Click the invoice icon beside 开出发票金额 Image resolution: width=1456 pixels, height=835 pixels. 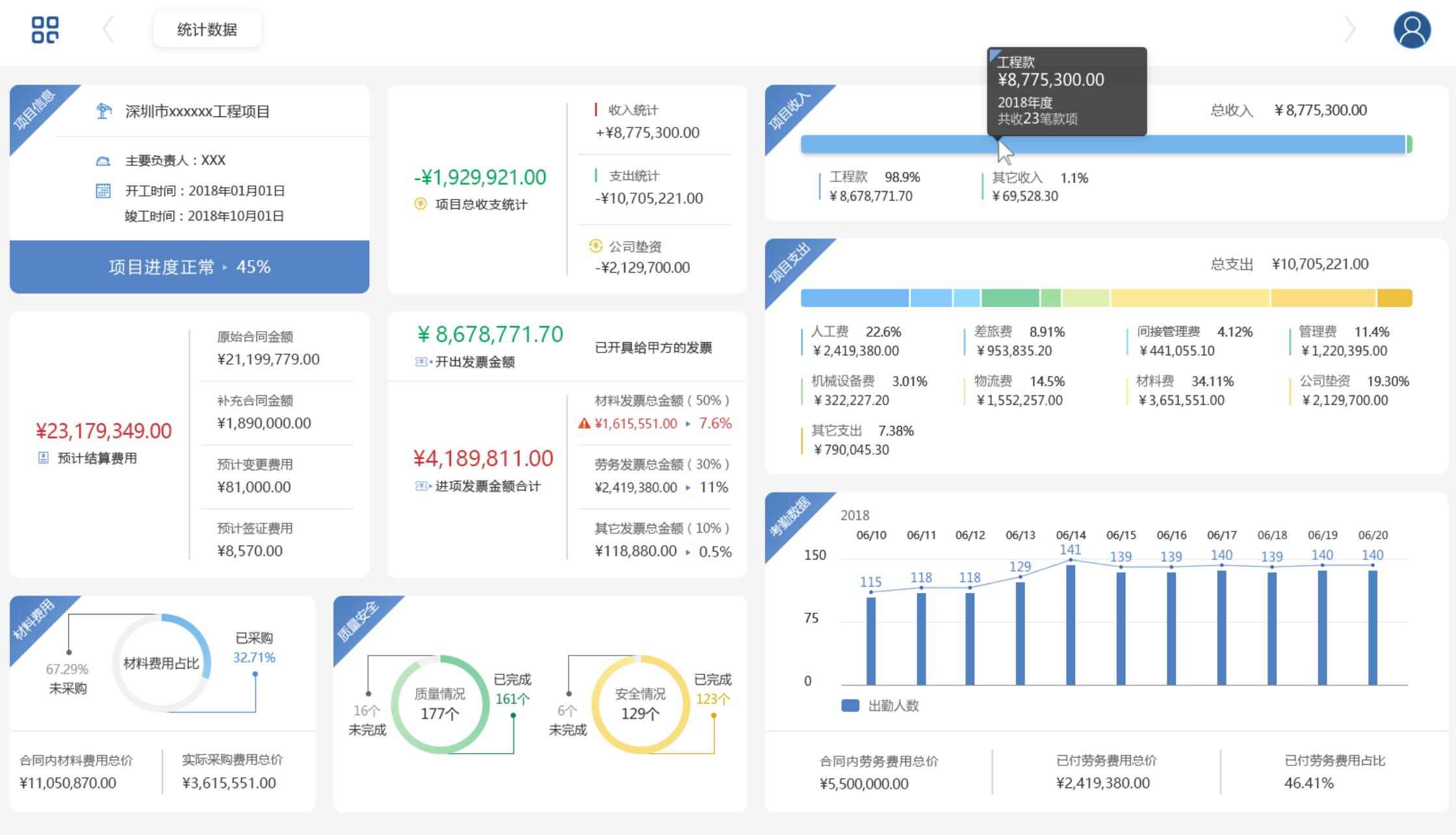point(423,362)
